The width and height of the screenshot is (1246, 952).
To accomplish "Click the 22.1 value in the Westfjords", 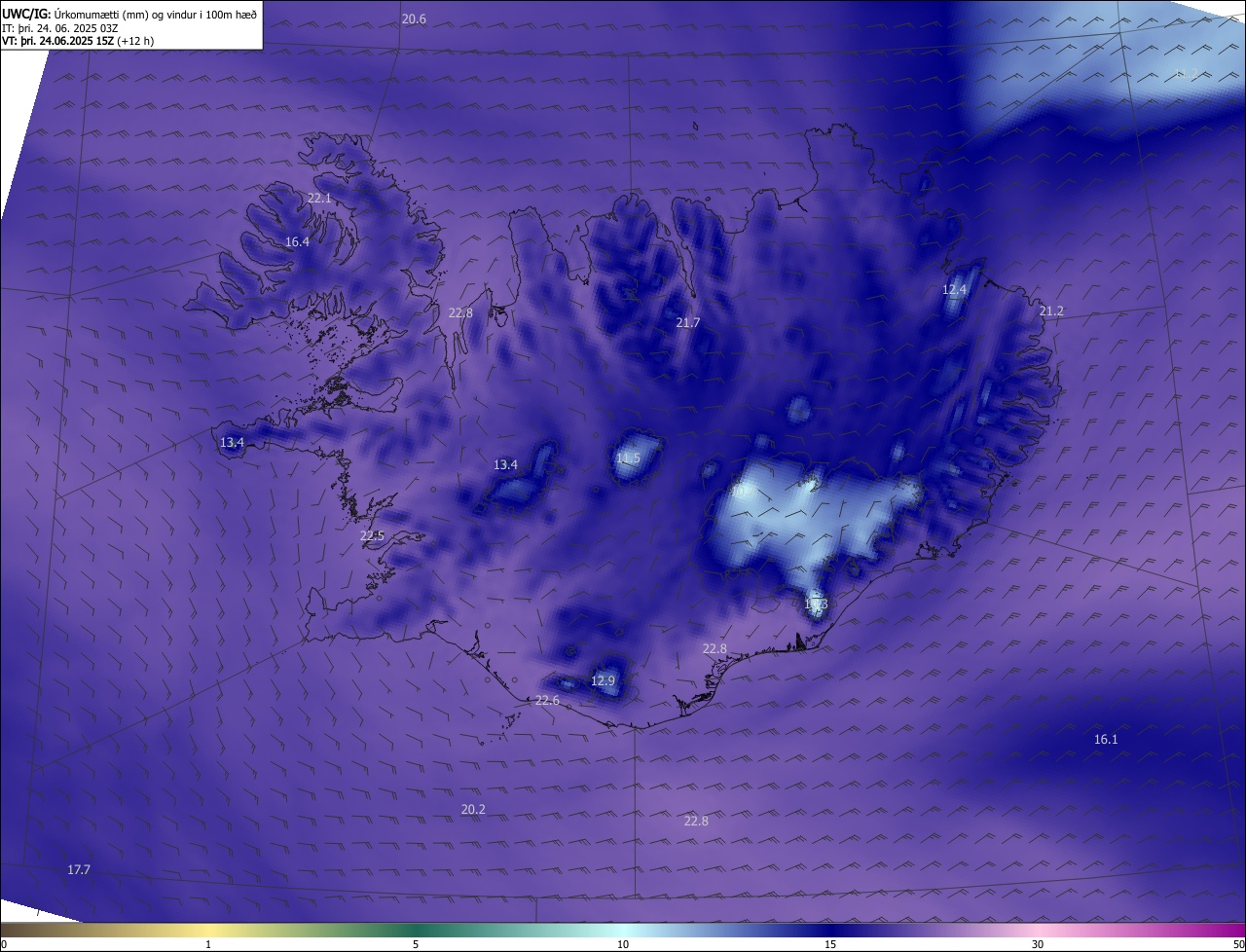I will click(319, 198).
